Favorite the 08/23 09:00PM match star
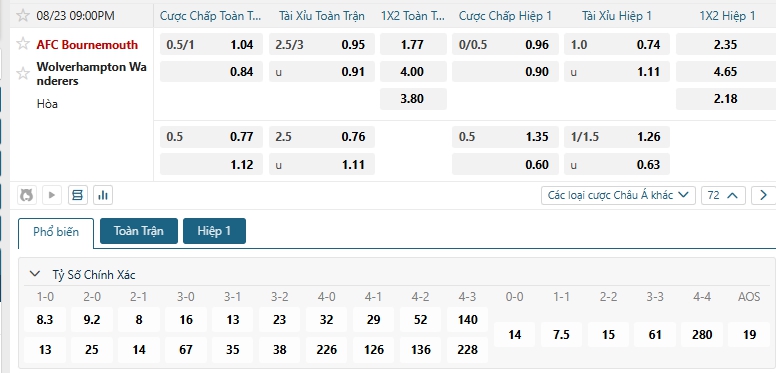 pos(23,15)
